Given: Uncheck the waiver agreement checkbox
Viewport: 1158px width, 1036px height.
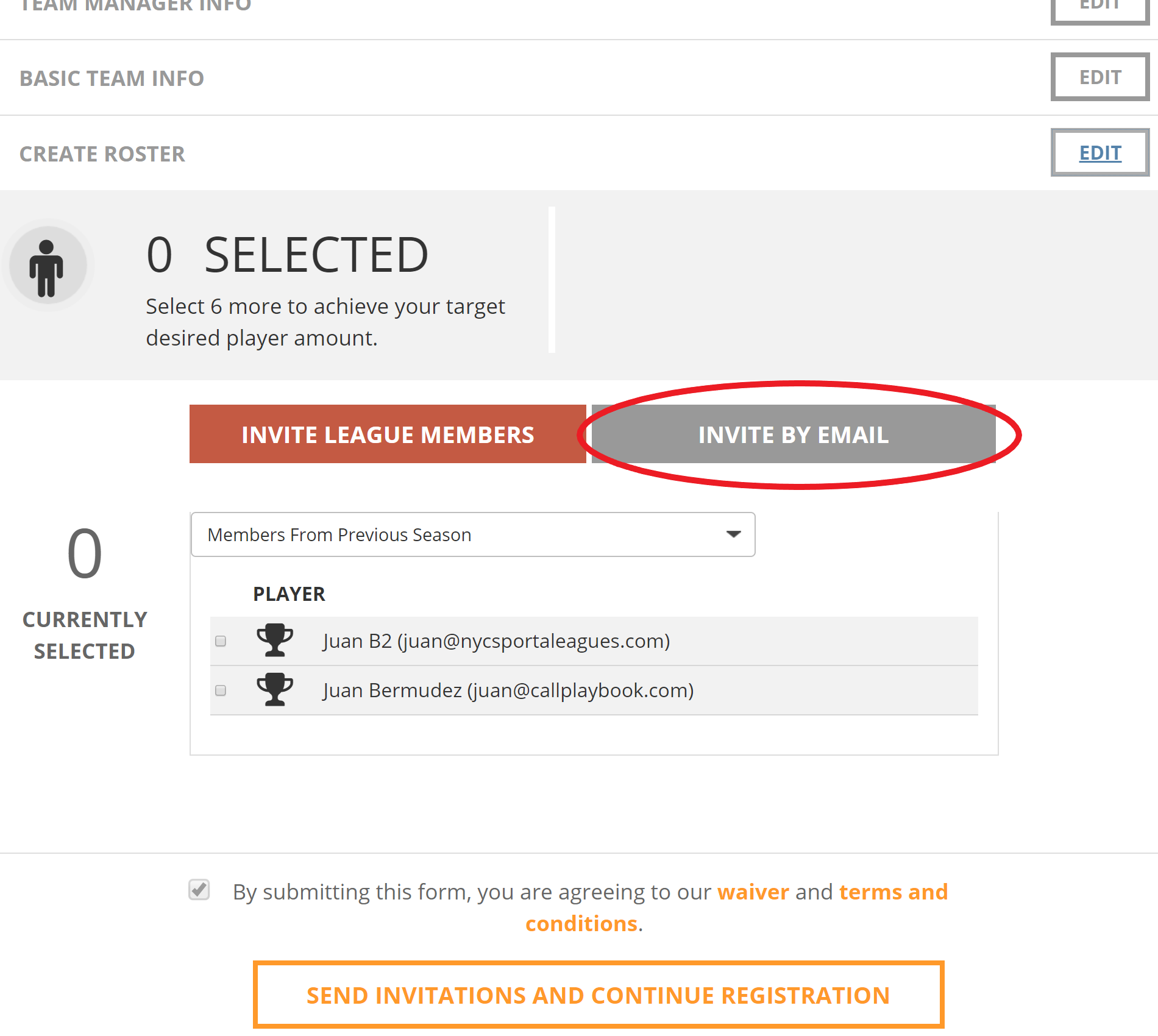Looking at the screenshot, I should pyautogui.click(x=197, y=891).
